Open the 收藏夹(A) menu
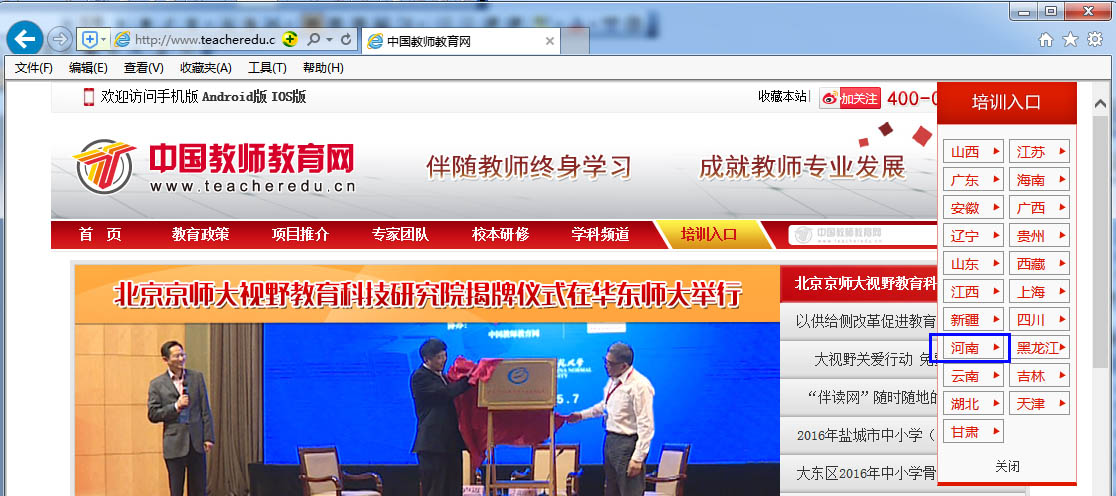This screenshot has height=496, width=1116. click(206, 68)
